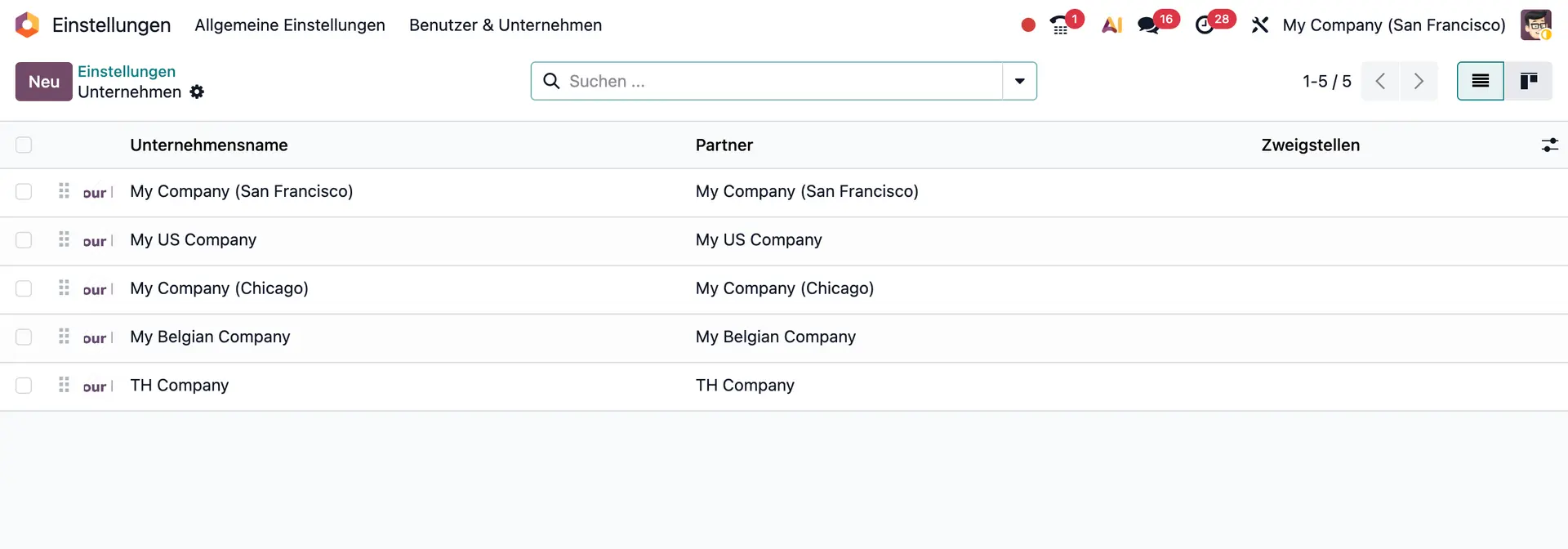Click the gear icon beside Unternehmen
This screenshot has width=1568, height=549.
click(x=197, y=92)
